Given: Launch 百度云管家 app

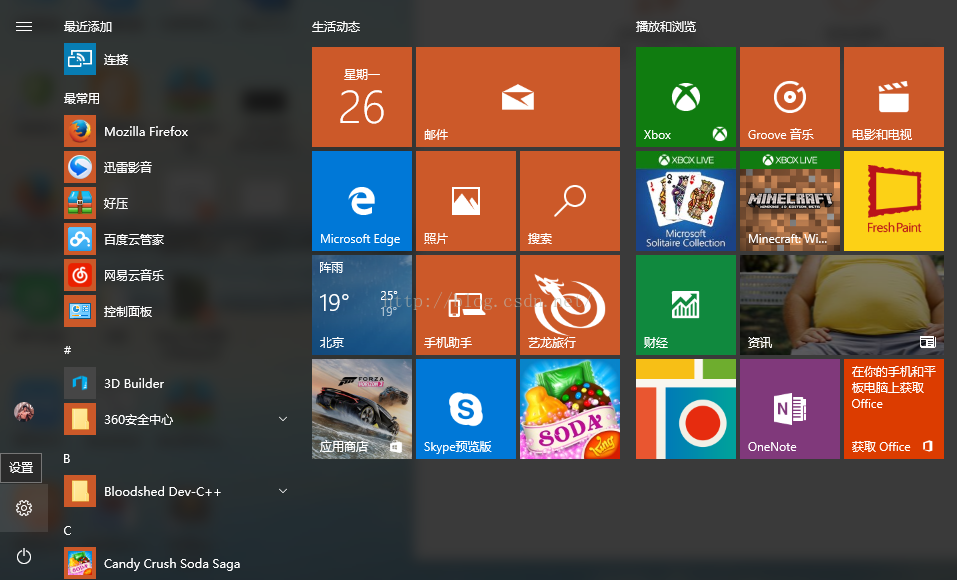Looking at the screenshot, I should (177, 239).
